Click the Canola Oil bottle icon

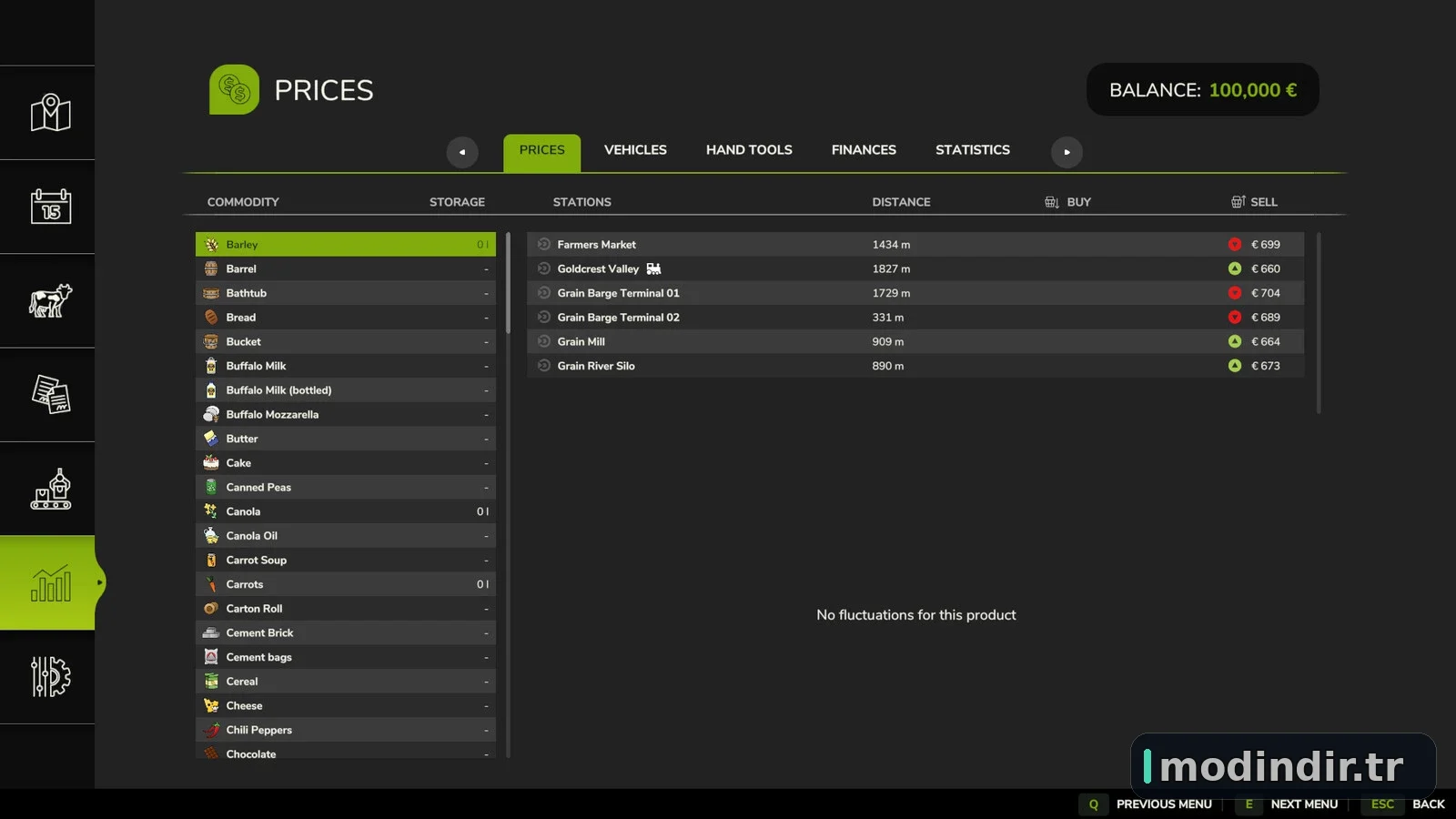pos(211,535)
